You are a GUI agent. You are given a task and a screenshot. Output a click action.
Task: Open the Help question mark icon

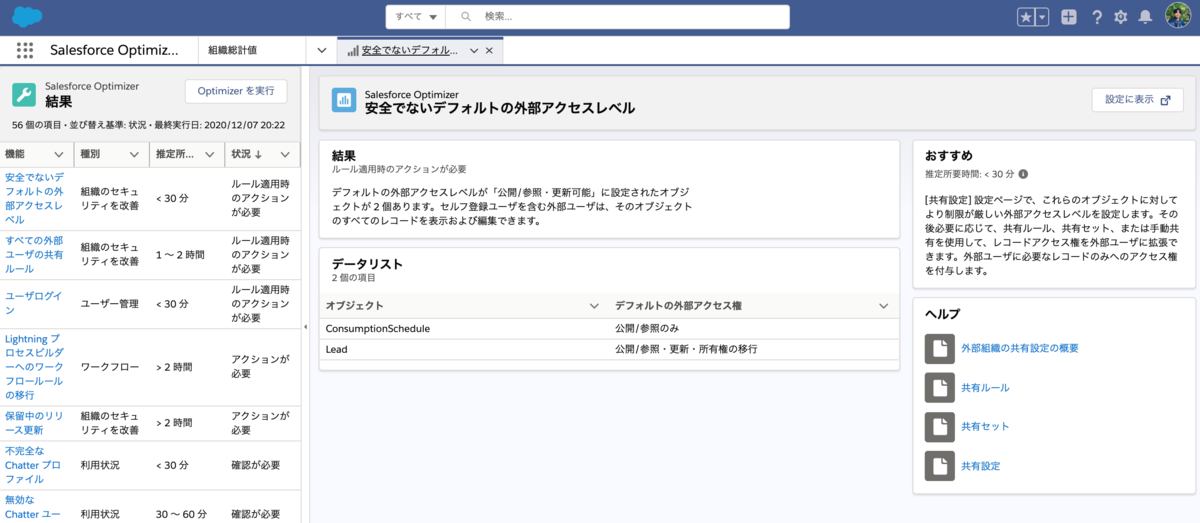[x=1097, y=17]
